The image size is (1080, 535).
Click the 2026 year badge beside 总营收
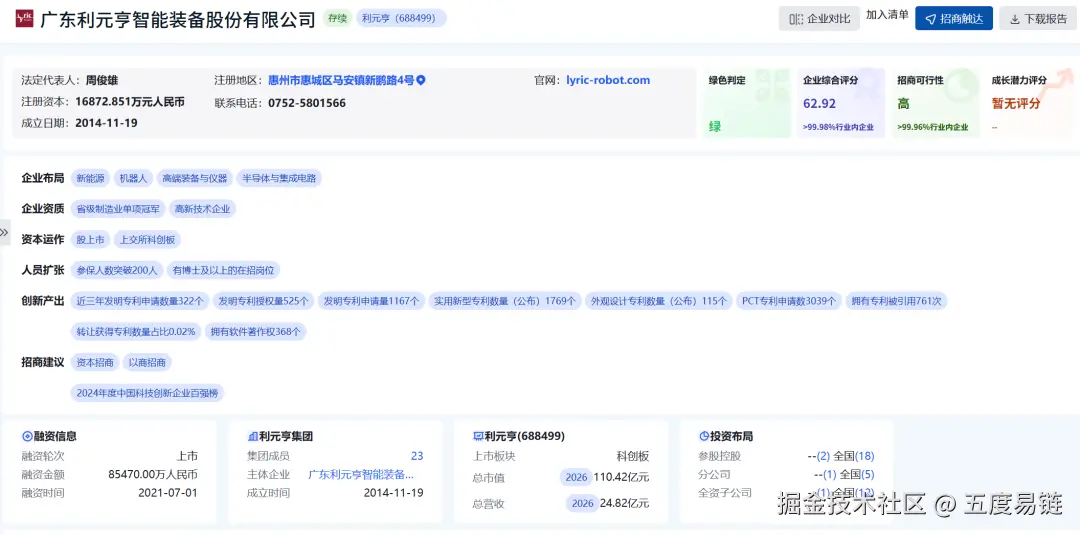(581, 503)
